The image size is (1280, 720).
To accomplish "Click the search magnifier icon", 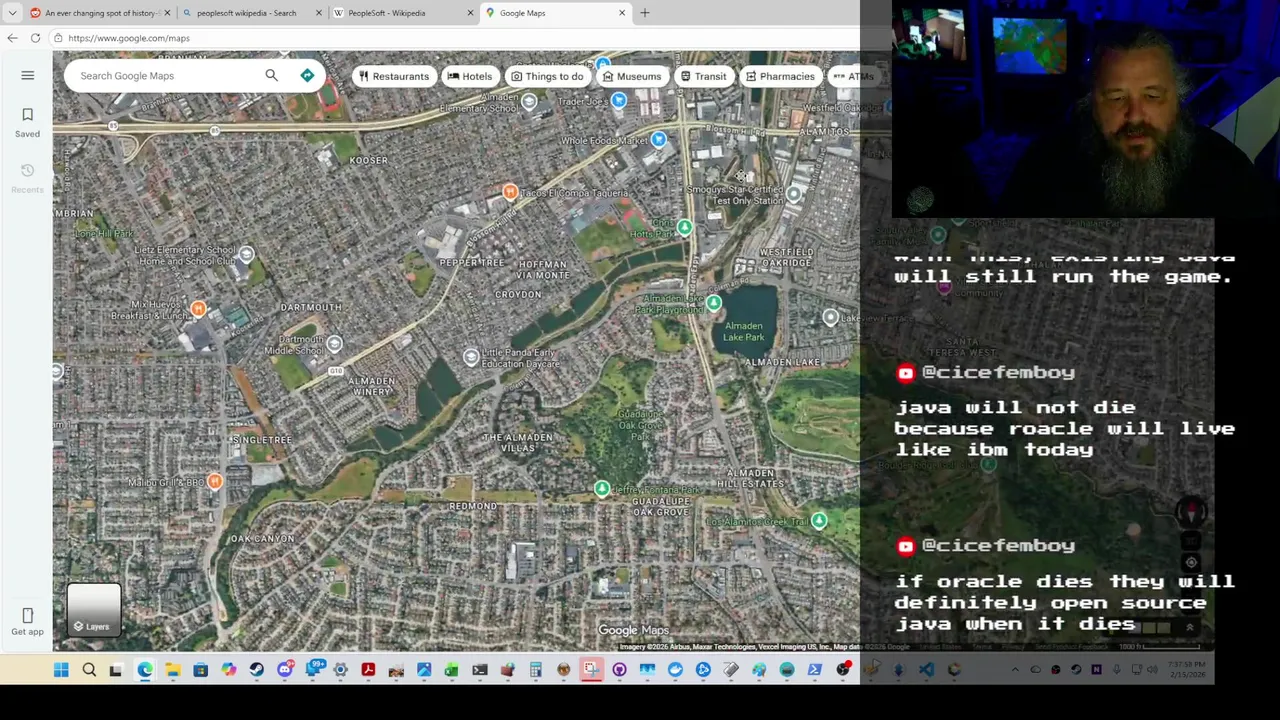I will pos(271,75).
